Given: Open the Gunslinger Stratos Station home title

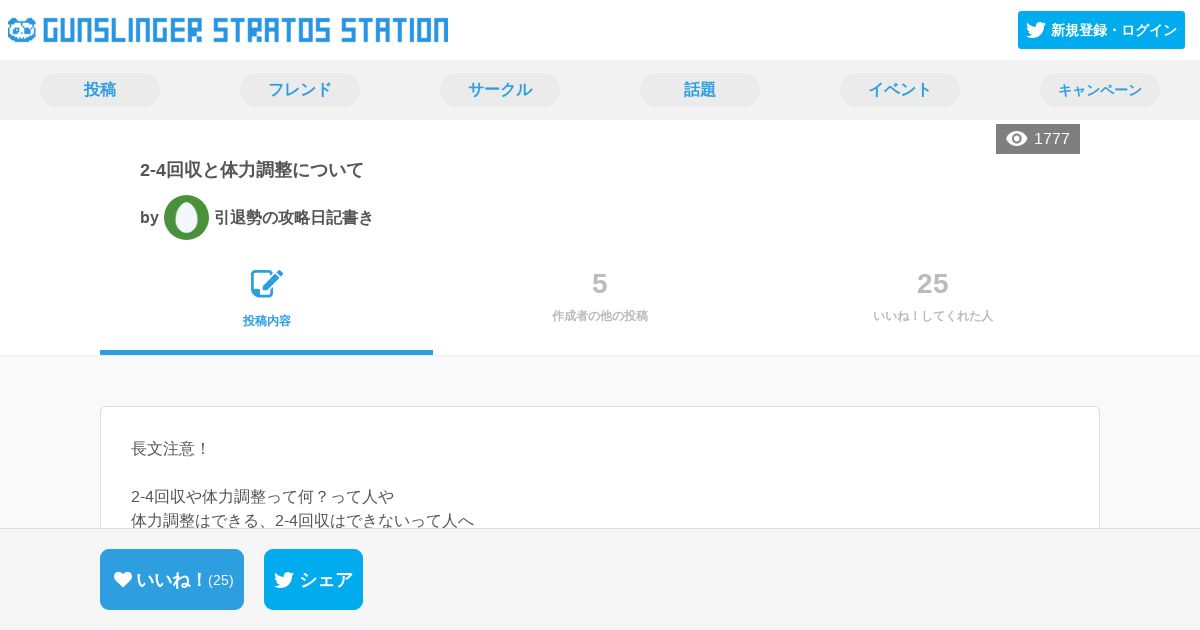Looking at the screenshot, I should point(246,30).
